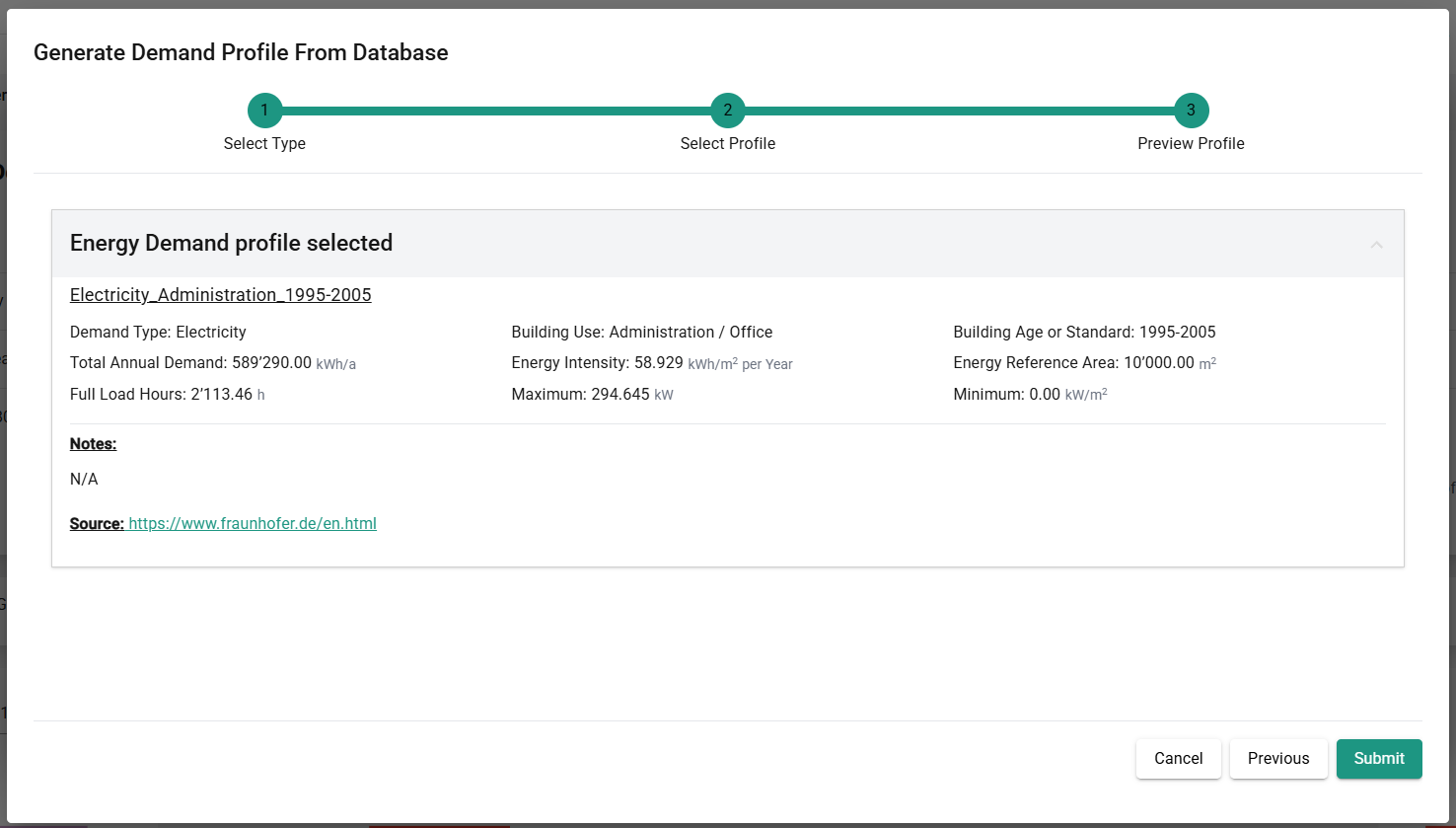Click the Notes heading

(x=93, y=444)
